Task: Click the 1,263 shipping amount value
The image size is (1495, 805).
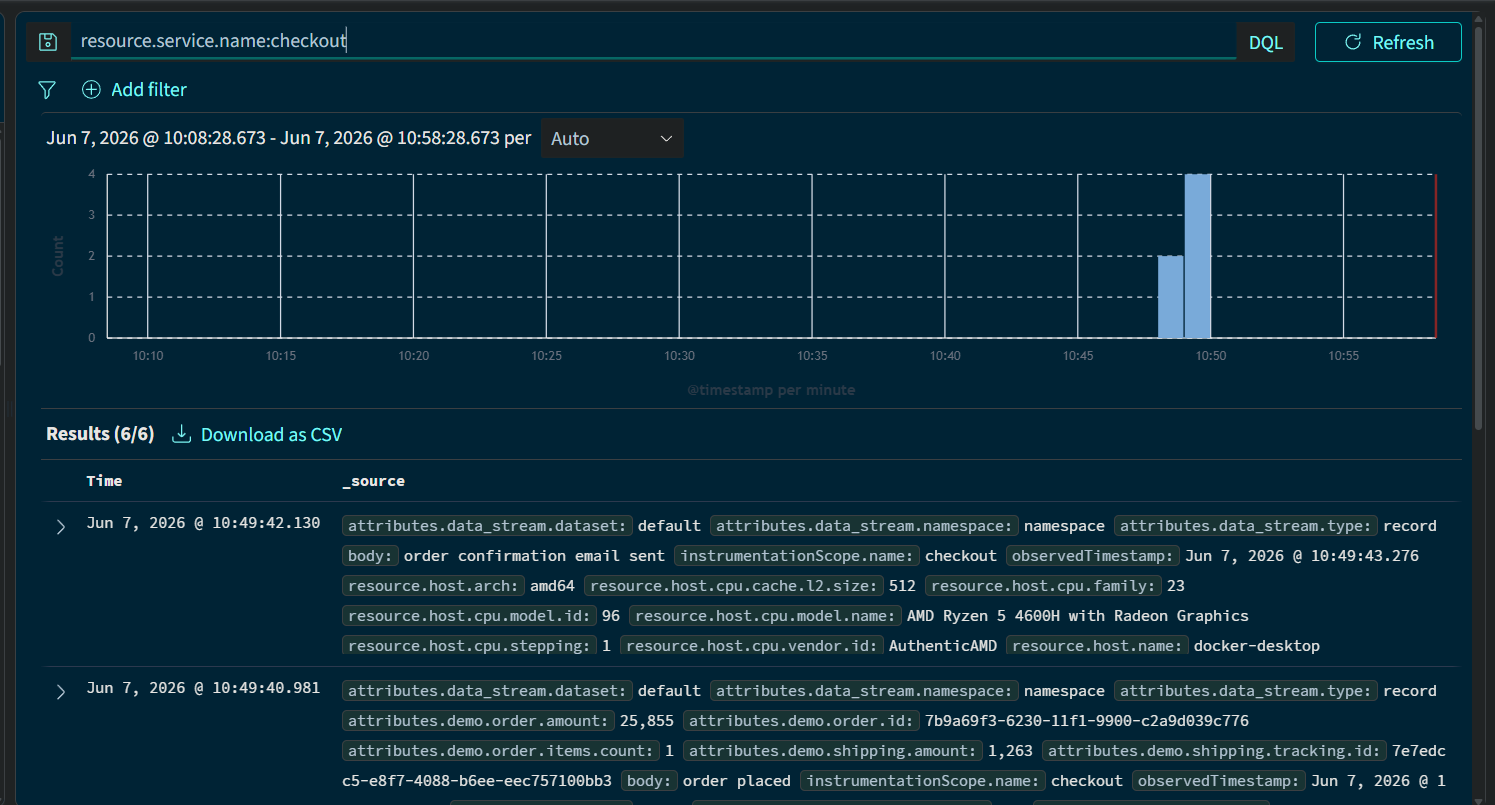Action: (1011, 750)
